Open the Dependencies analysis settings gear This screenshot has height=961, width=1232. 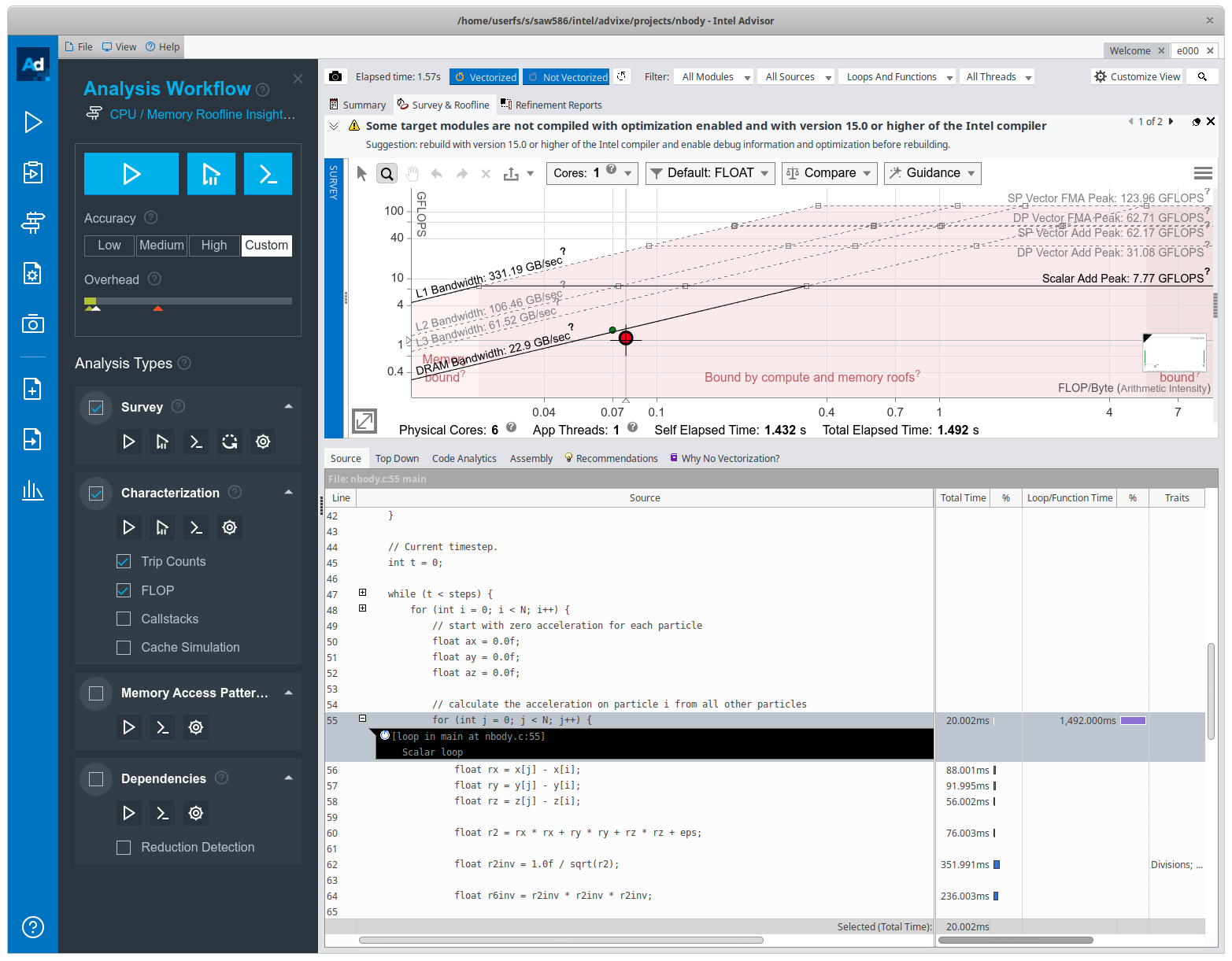[x=196, y=813]
